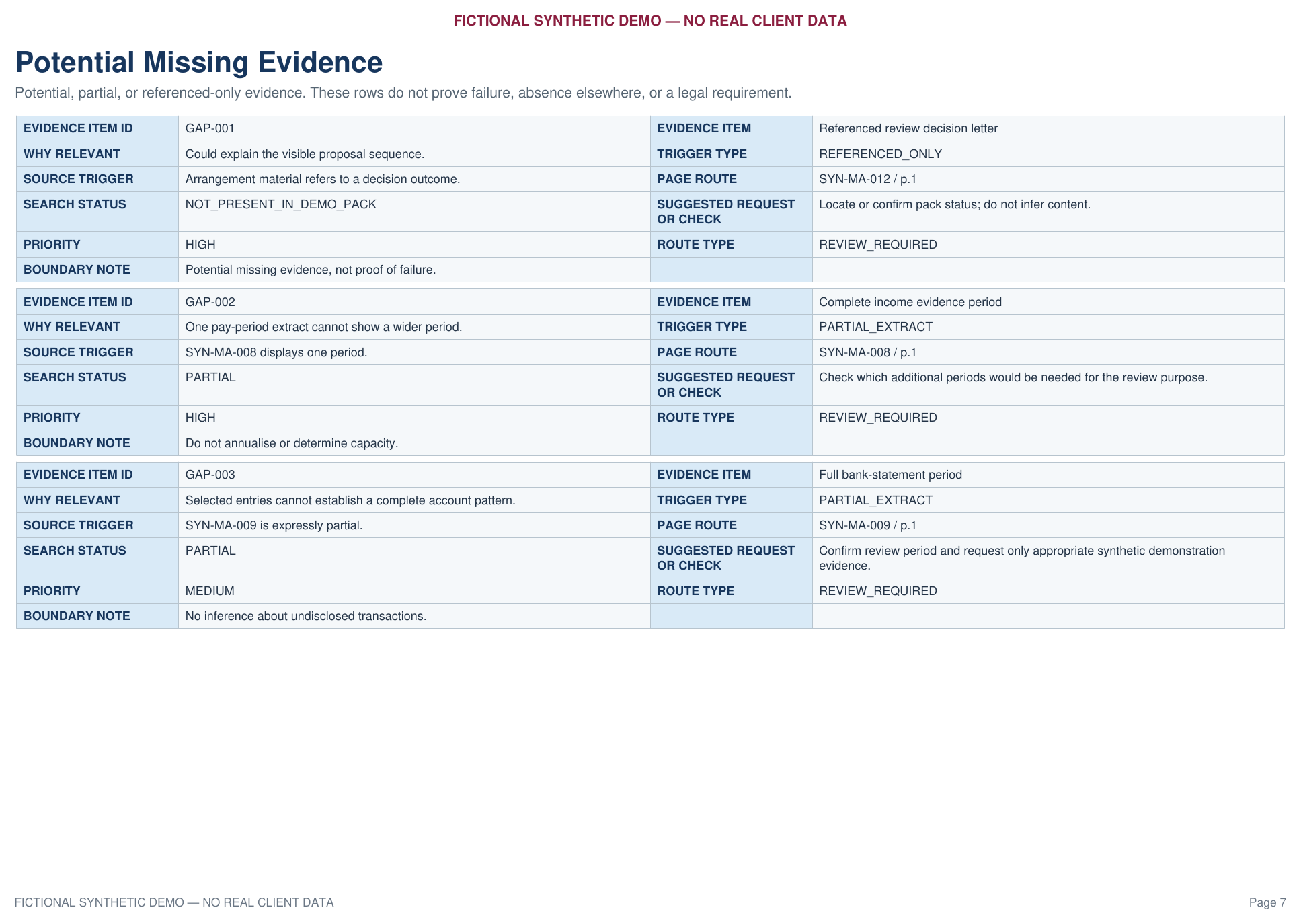The width and height of the screenshot is (1301, 924).
Task: Click the page route 'SYN-MA-009 / p.1'
Action: (x=867, y=525)
